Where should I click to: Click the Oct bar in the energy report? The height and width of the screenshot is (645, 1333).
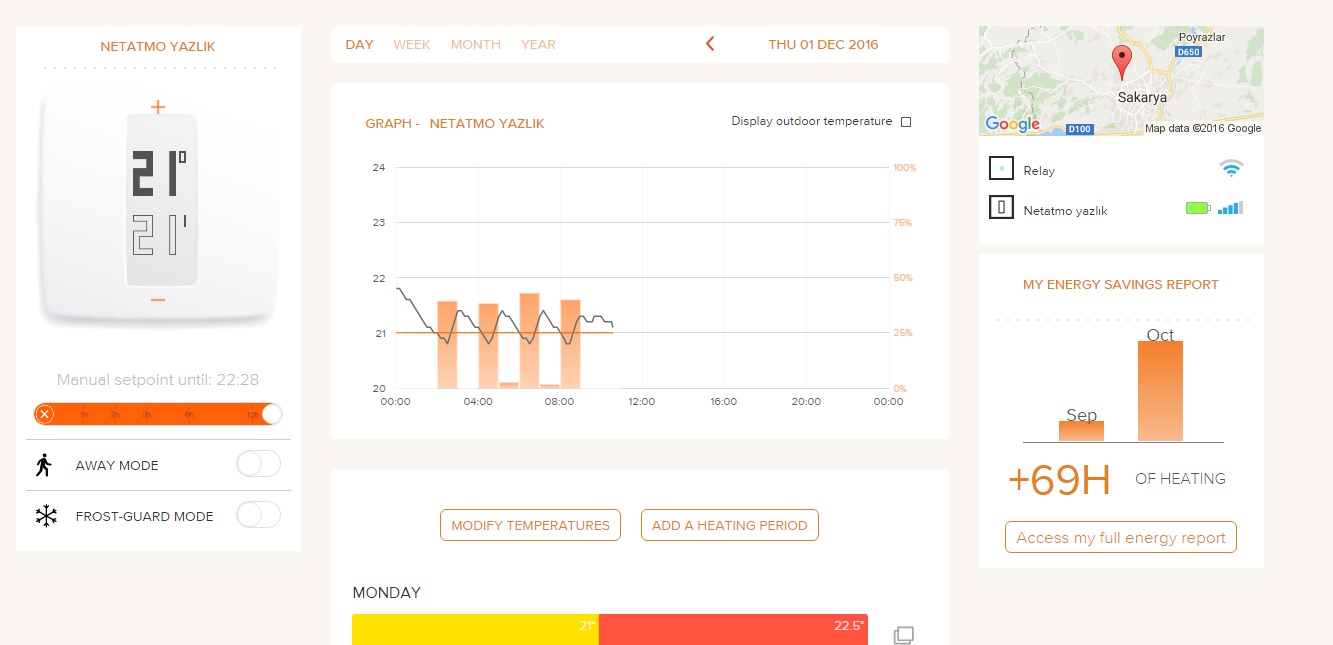pyautogui.click(x=1160, y=391)
